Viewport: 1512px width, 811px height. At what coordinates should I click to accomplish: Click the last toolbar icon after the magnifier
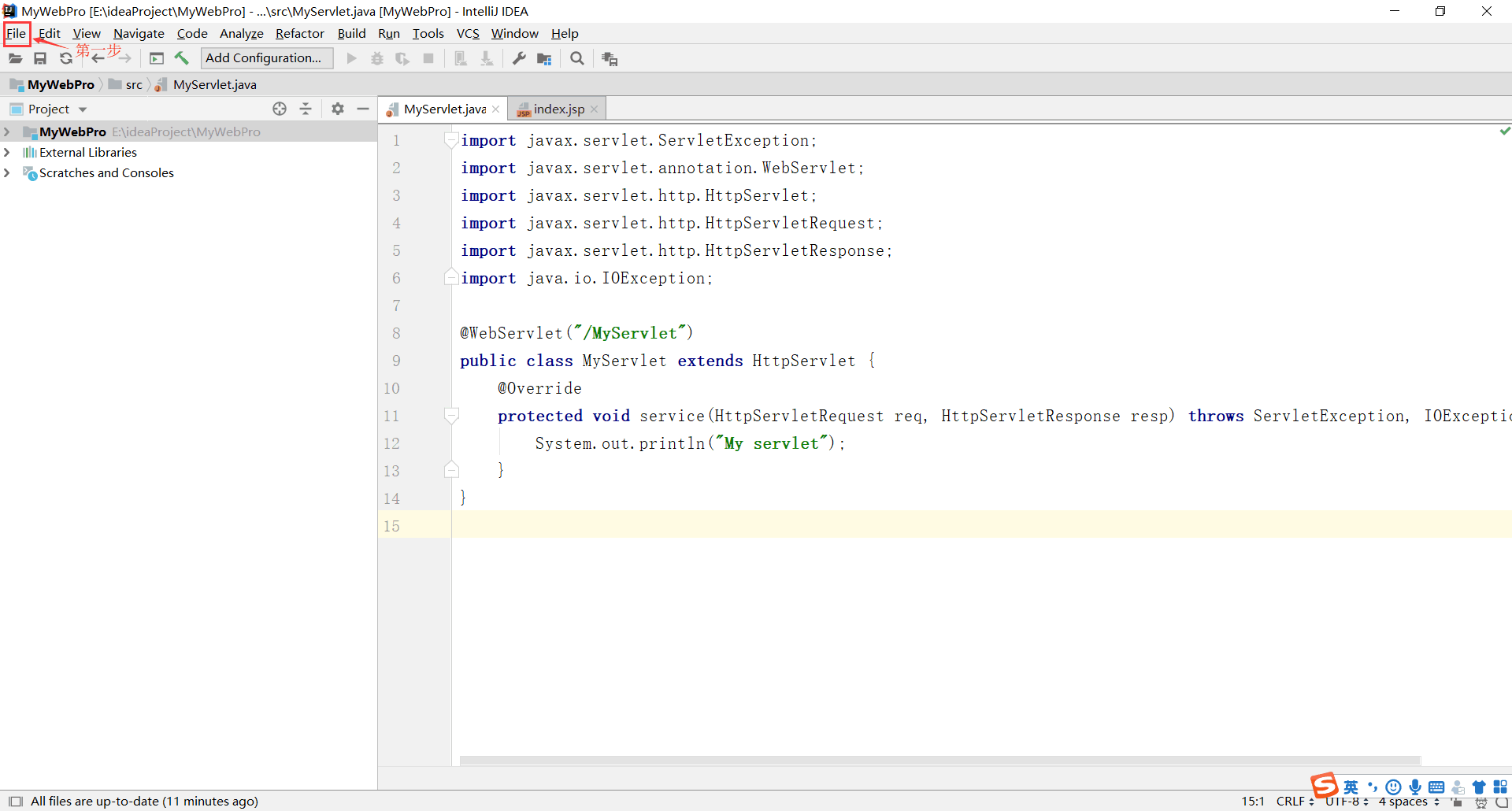[x=610, y=58]
